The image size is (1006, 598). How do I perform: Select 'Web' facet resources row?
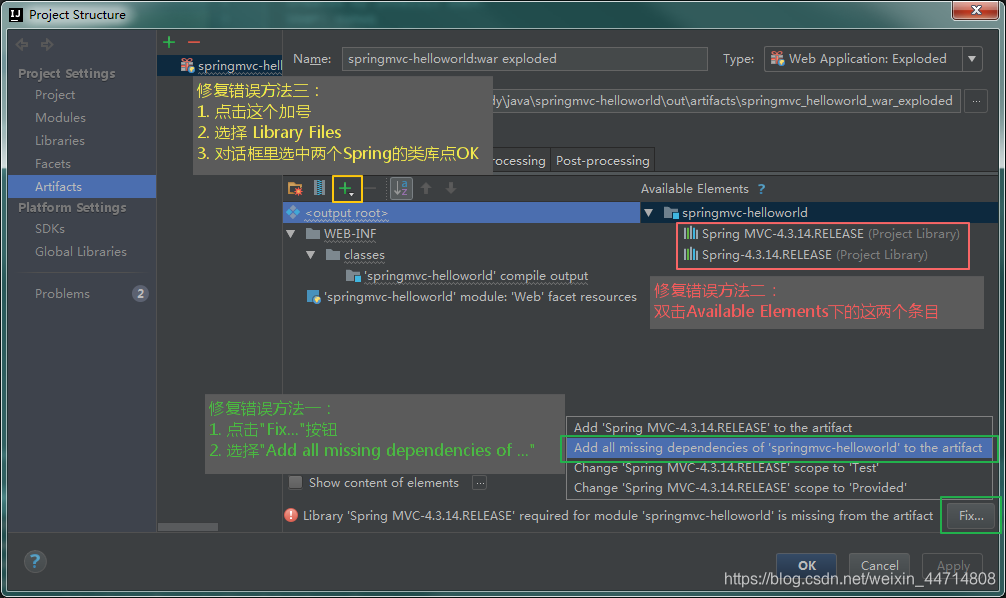pos(472,297)
